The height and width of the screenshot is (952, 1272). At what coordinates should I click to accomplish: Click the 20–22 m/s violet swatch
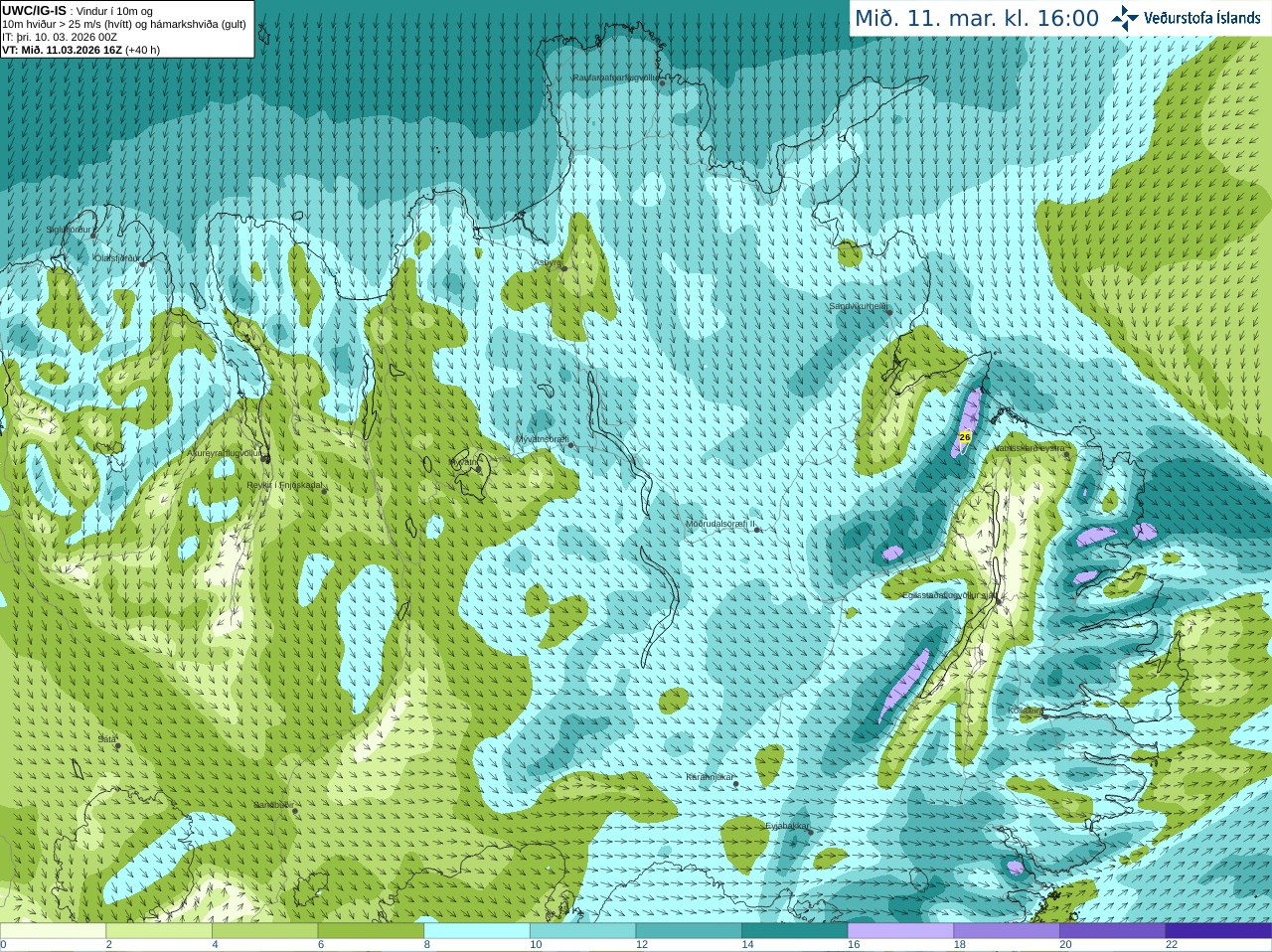[x=1113, y=931]
